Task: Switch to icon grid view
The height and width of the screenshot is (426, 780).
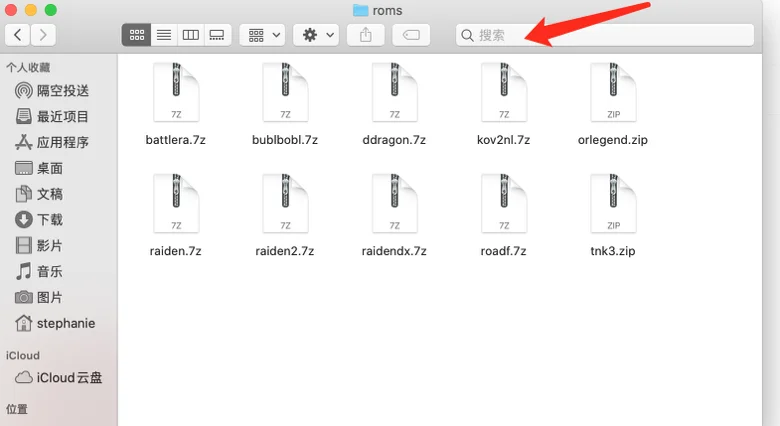Action: point(137,35)
